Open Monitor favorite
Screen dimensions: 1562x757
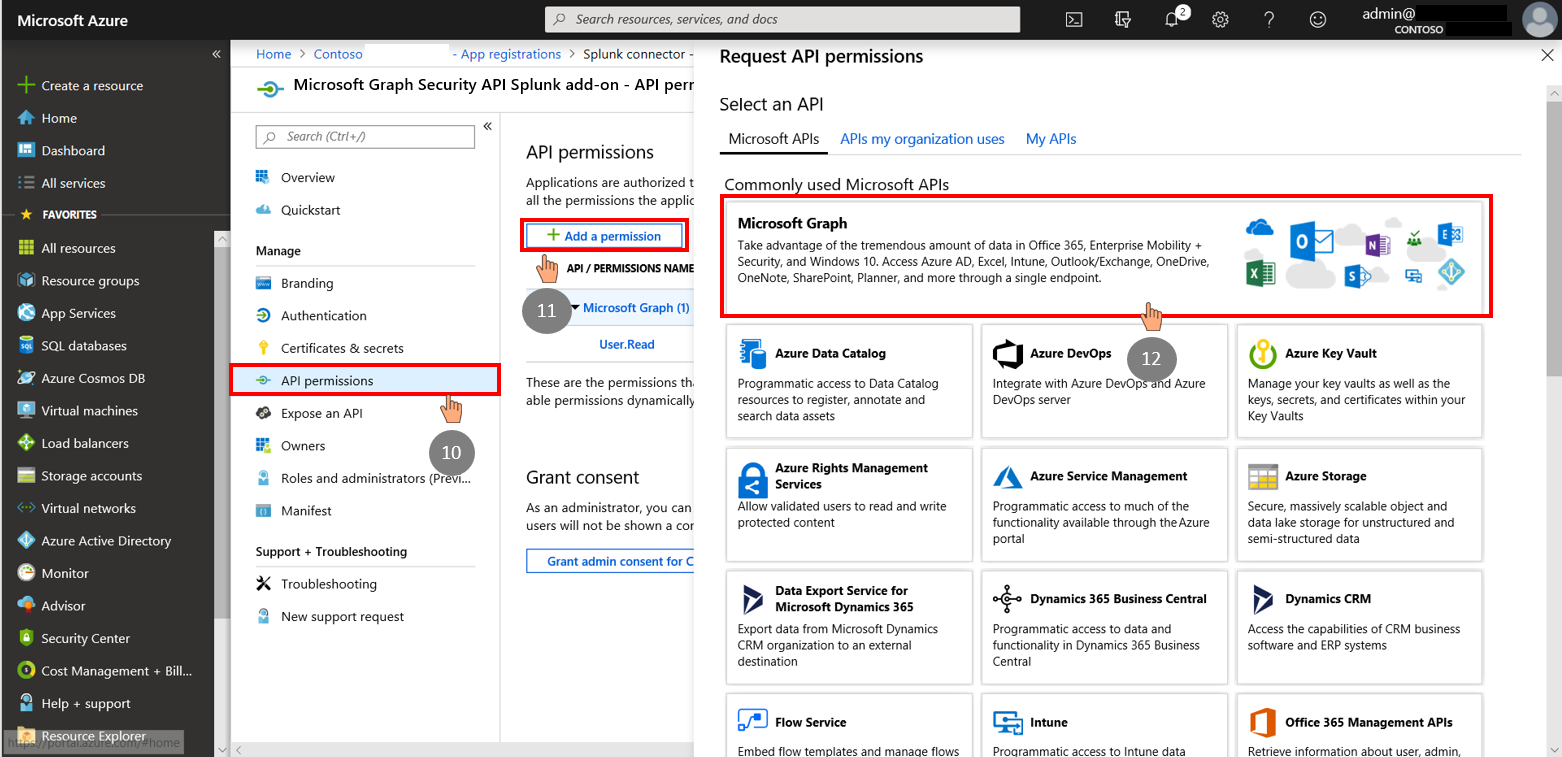point(65,573)
